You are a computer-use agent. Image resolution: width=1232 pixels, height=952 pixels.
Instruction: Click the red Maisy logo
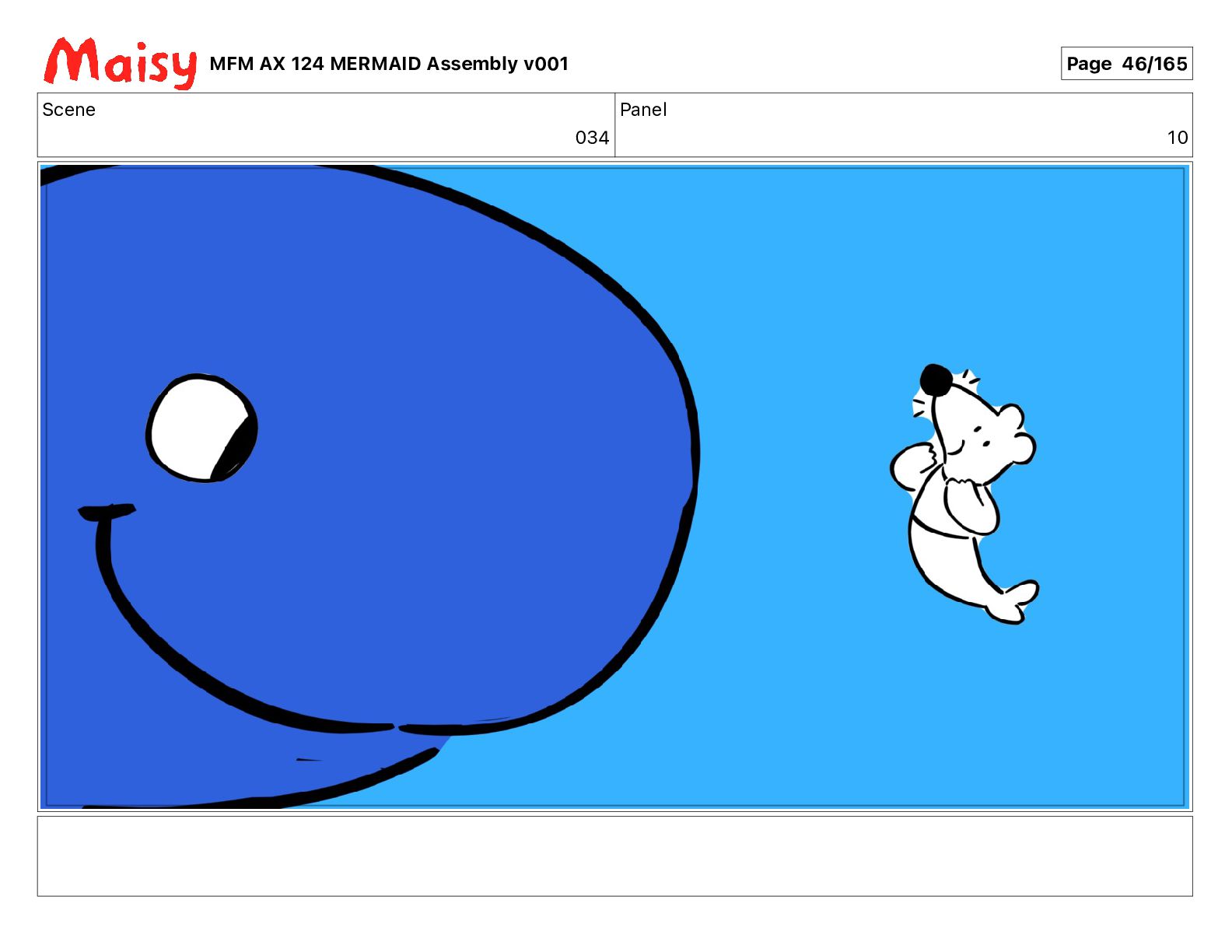coord(121,62)
